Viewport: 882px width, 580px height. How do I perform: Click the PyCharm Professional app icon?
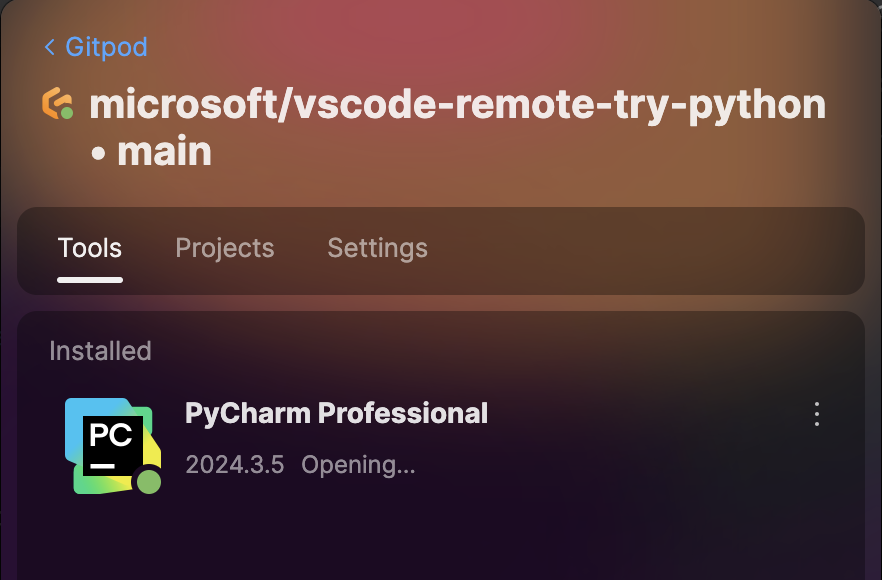113,446
